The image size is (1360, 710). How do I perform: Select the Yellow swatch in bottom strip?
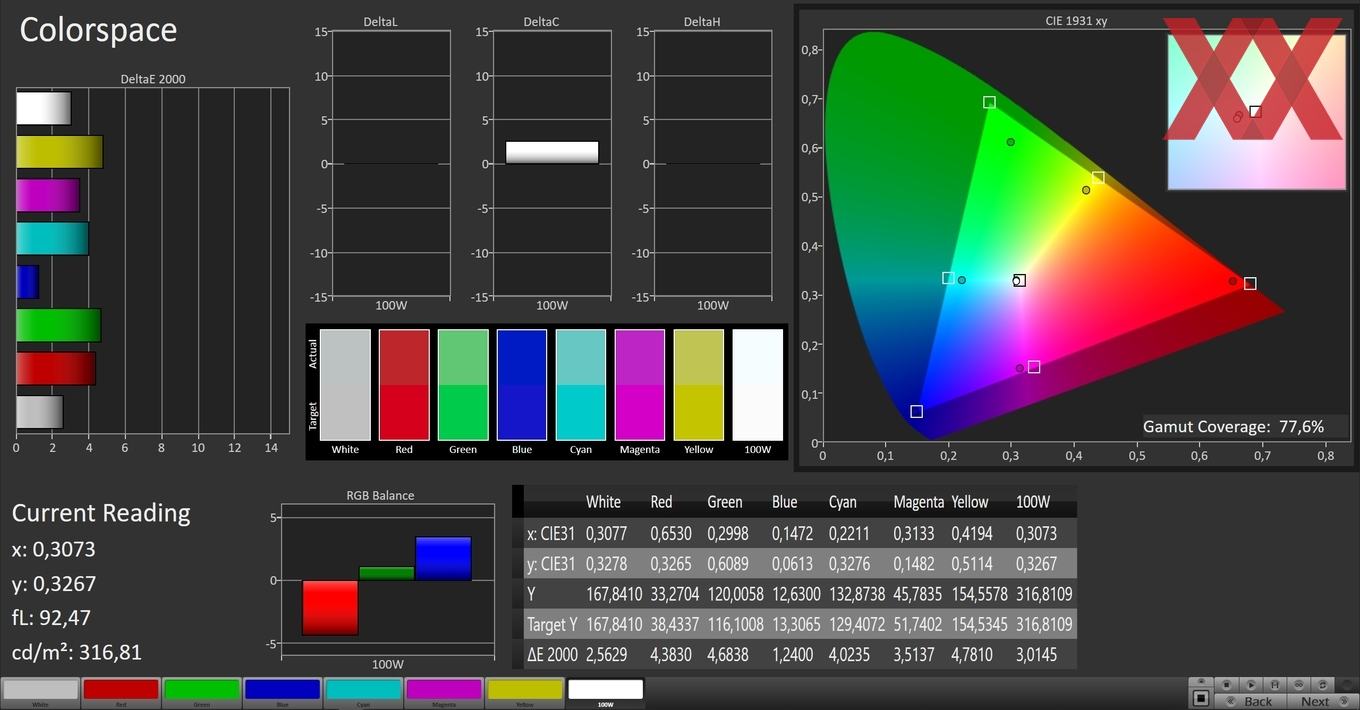pos(525,692)
